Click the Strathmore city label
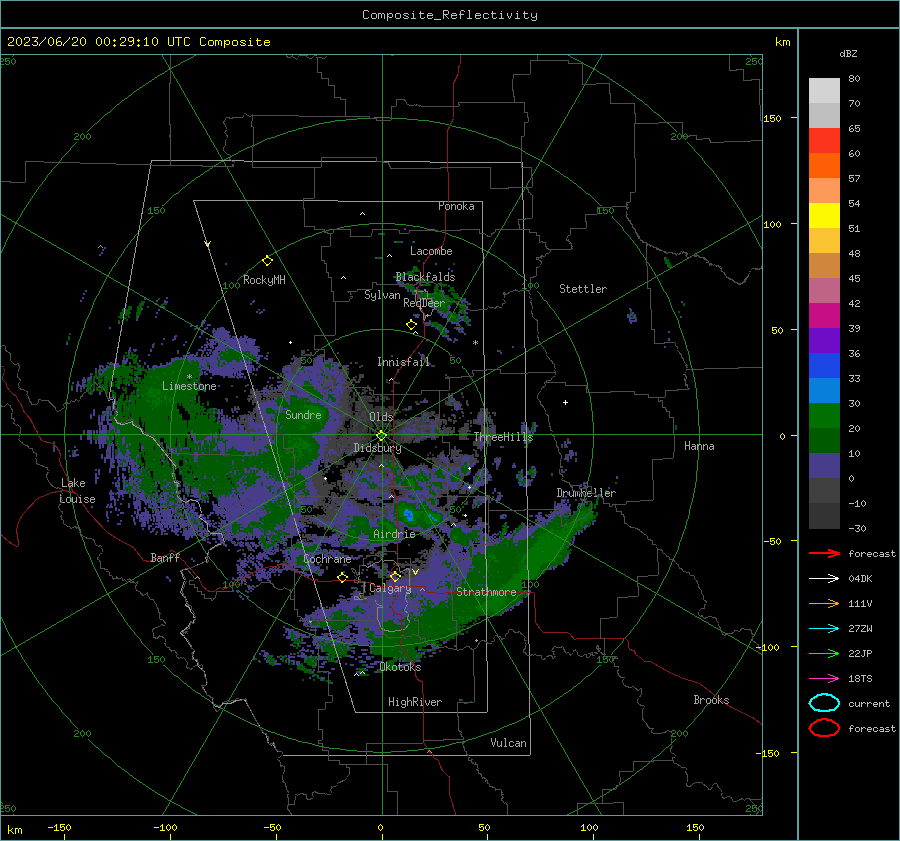Screen dimensions: 900x841 pos(486,592)
